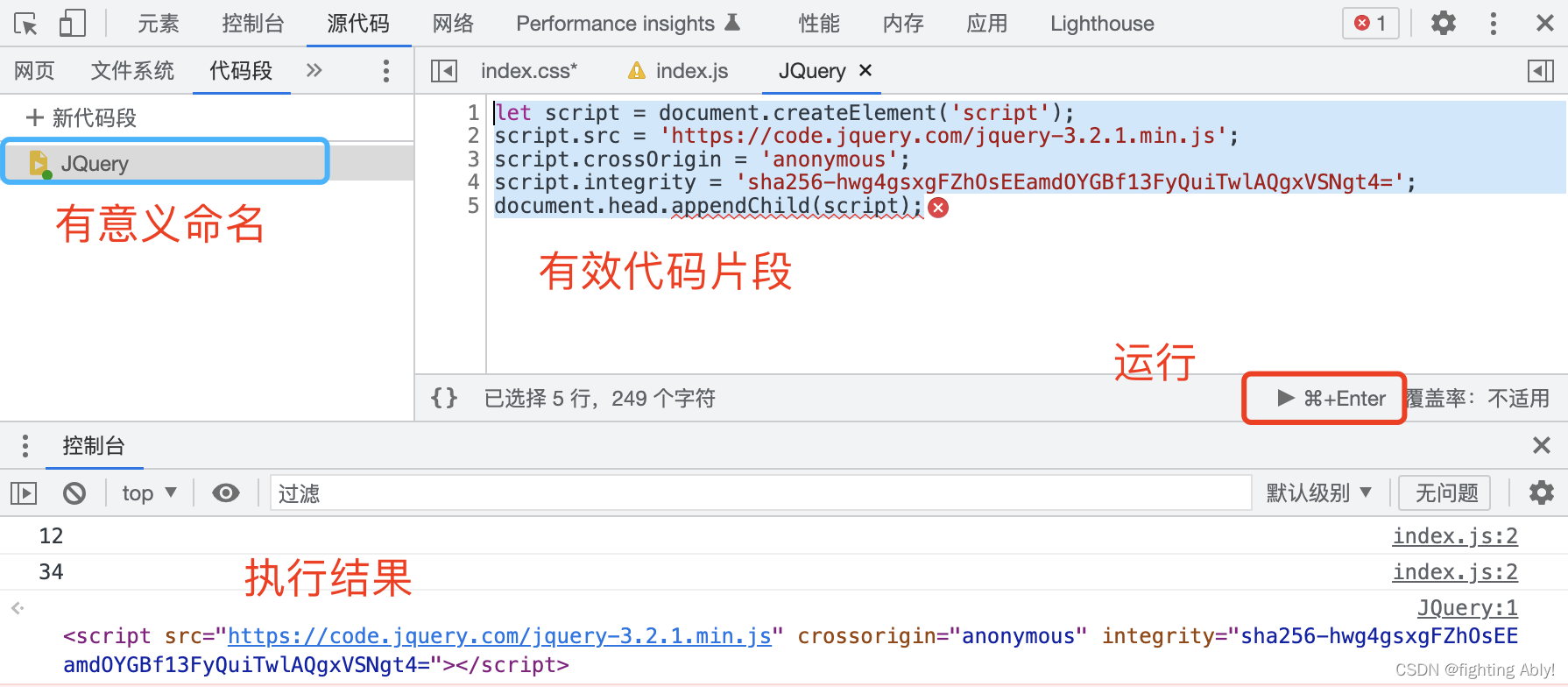This screenshot has width=1568, height=687.
Task: Open the Lighthouse tab
Action: point(1102,24)
